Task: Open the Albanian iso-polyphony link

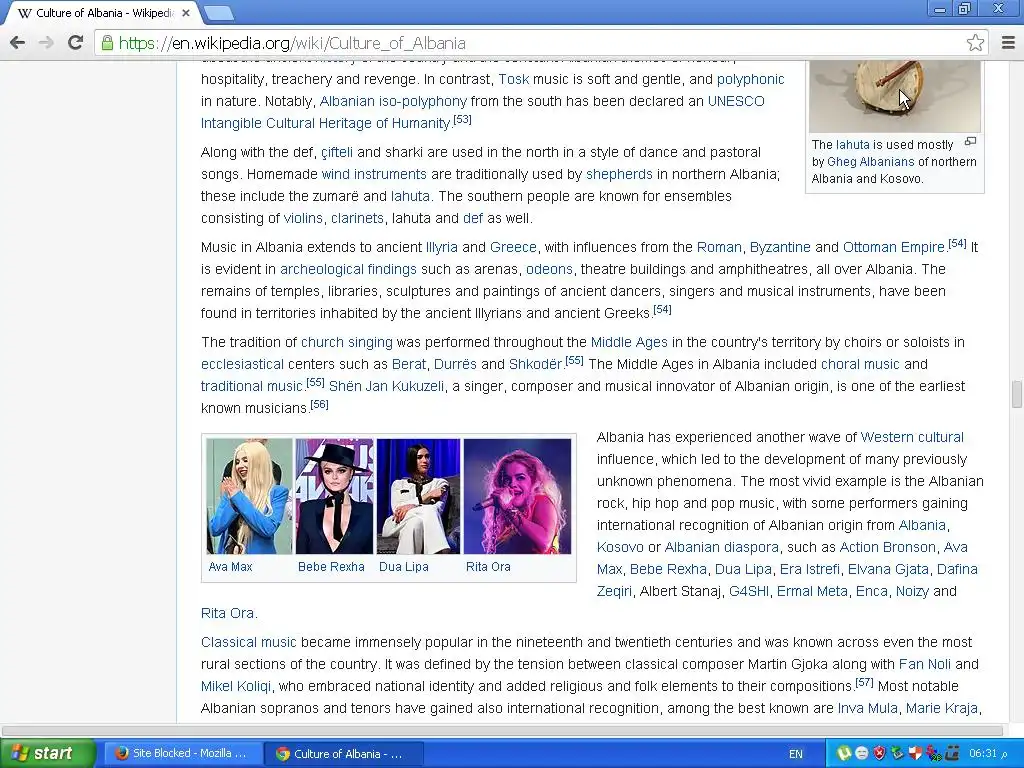Action: pyautogui.click(x=393, y=101)
